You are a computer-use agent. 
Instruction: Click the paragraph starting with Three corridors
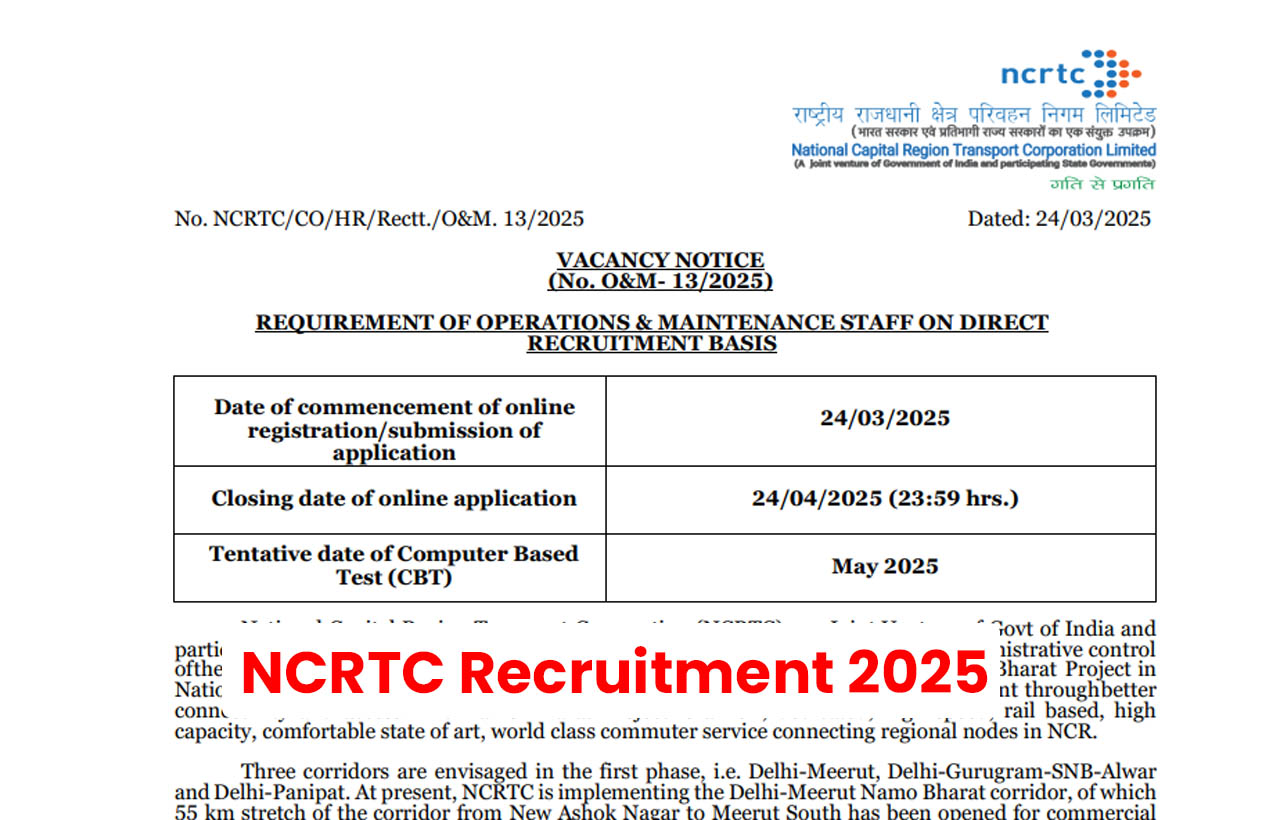(x=698, y=791)
